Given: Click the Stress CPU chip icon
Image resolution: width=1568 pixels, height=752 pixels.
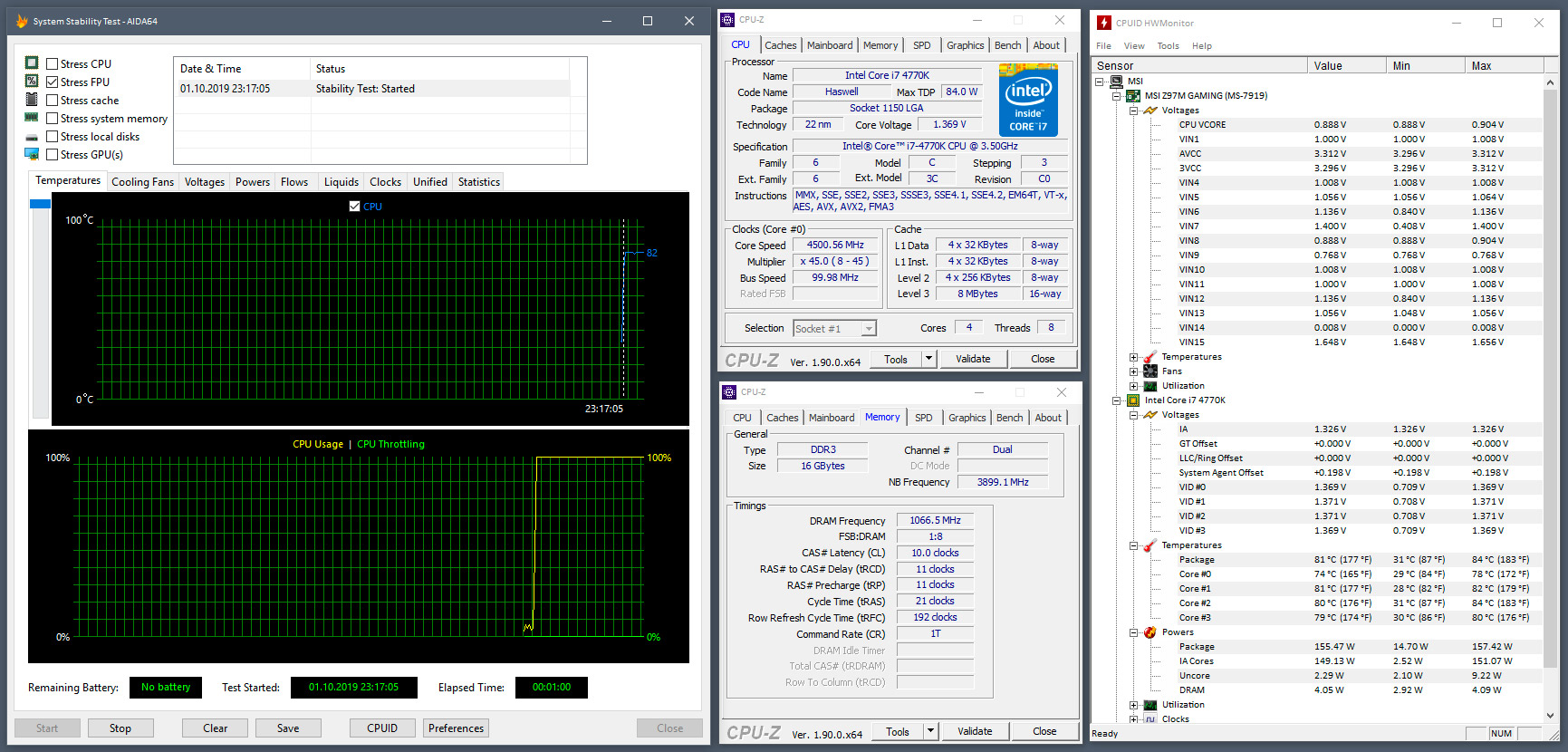Looking at the screenshot, I should tap(32, 63).
